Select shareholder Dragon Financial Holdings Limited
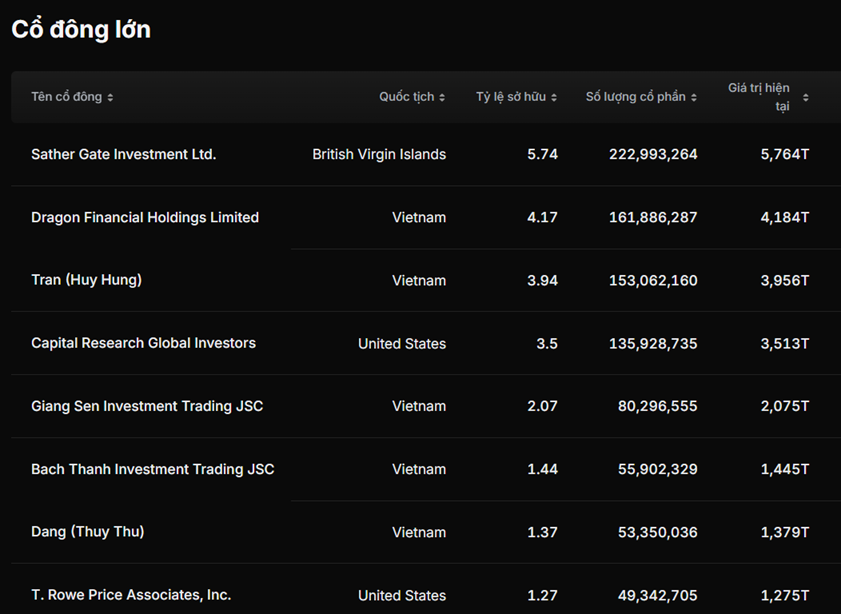 click(145, 217)
